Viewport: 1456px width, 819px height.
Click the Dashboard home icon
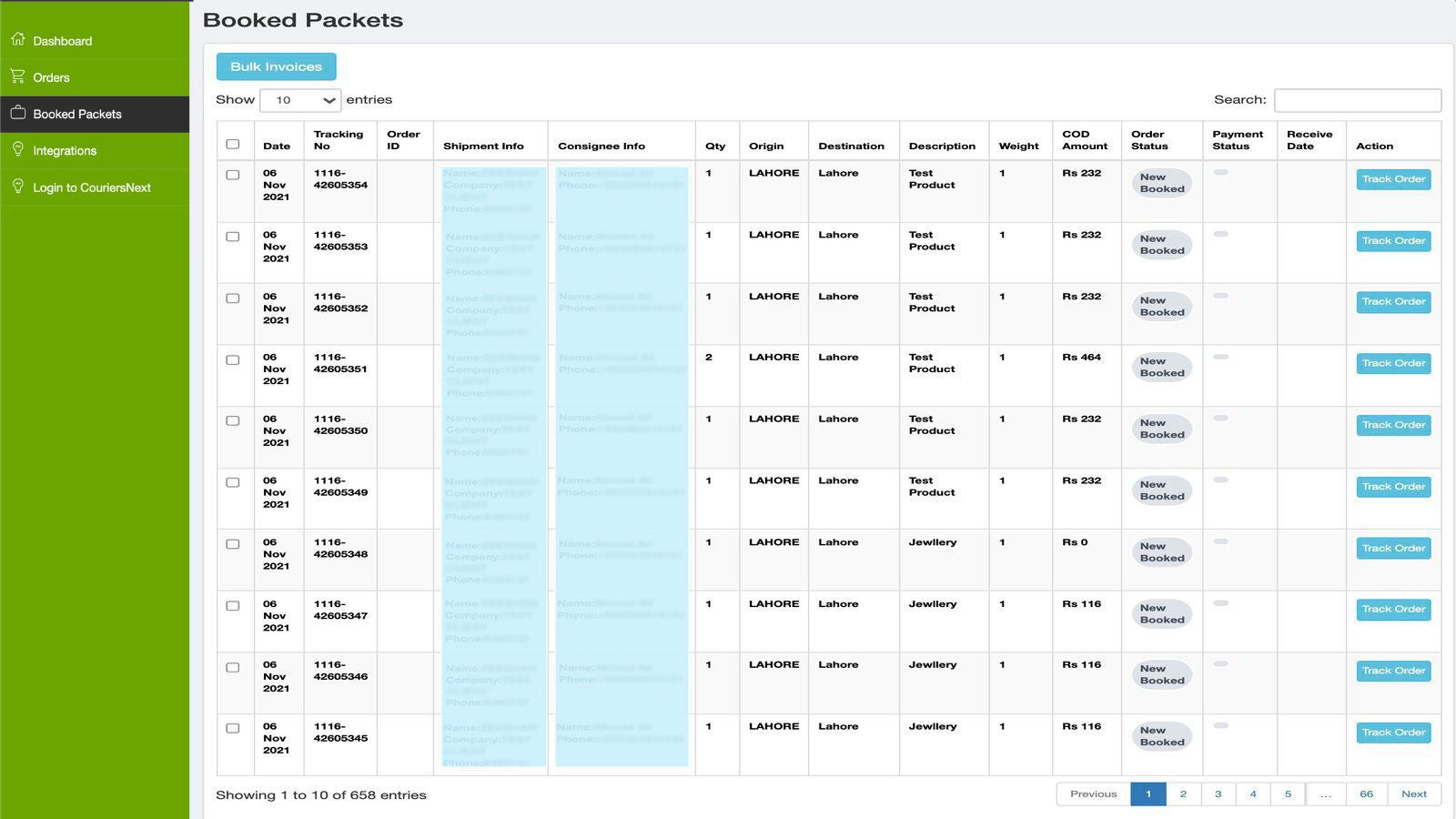18,39
